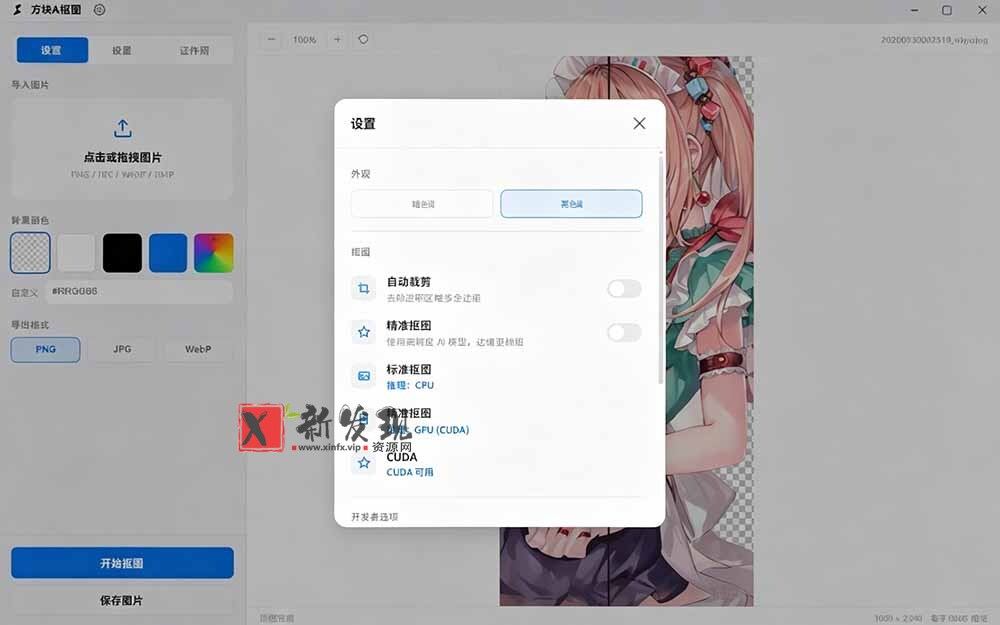Select the 亮色调 appearance option
This screenshot has height=625, width=1000.
pyautogui.click(x=571, y=203)
